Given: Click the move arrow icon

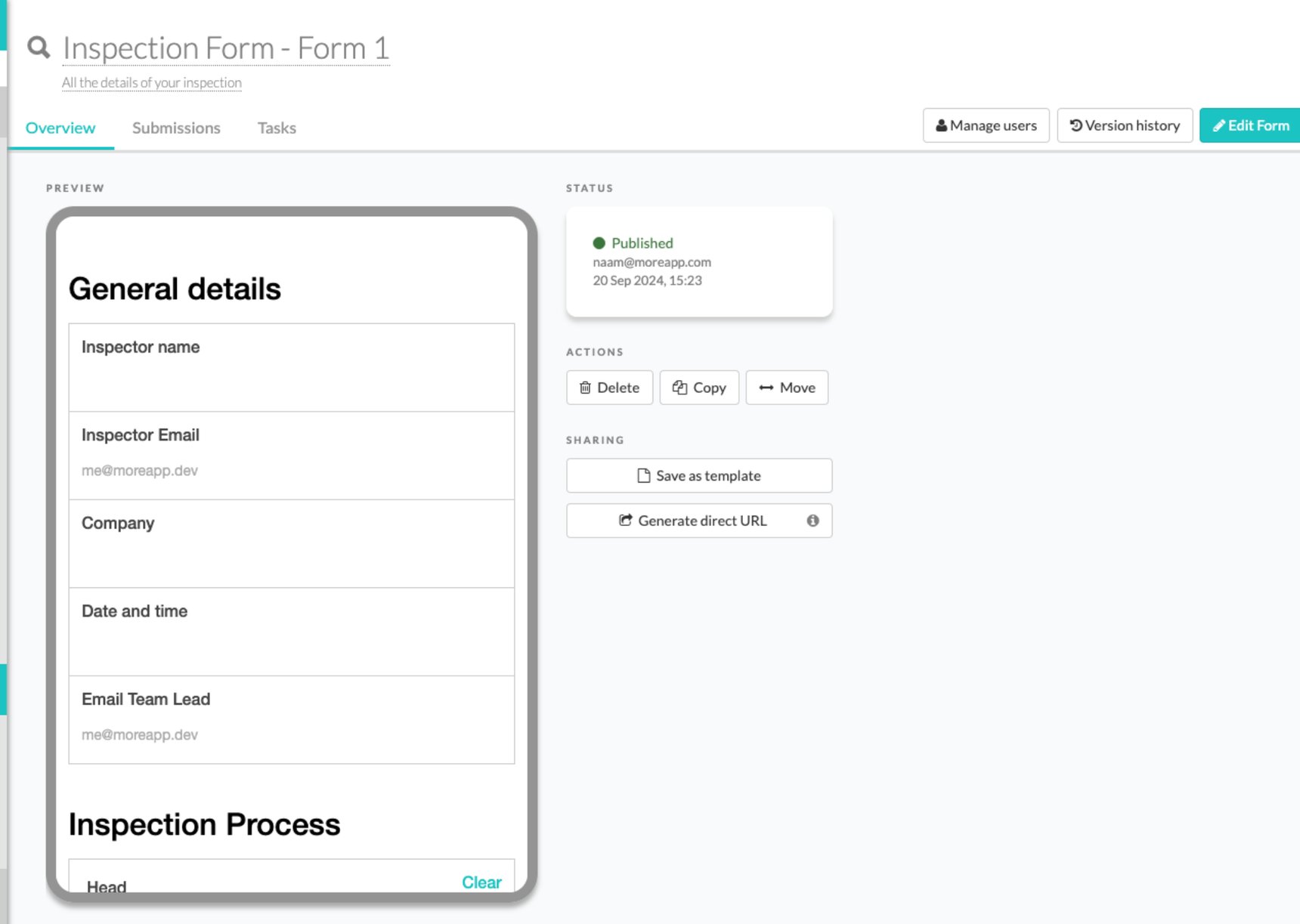Looking at the screenshot, I should [x=767, y=388].
